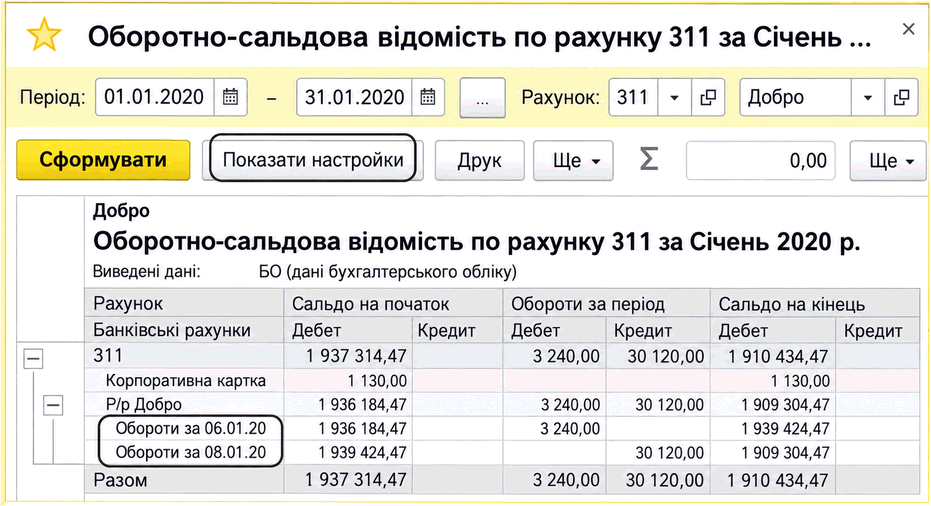Select the Р/р Добро row label
The width and height of the screenshot is (931, 506).
point(144,405)
